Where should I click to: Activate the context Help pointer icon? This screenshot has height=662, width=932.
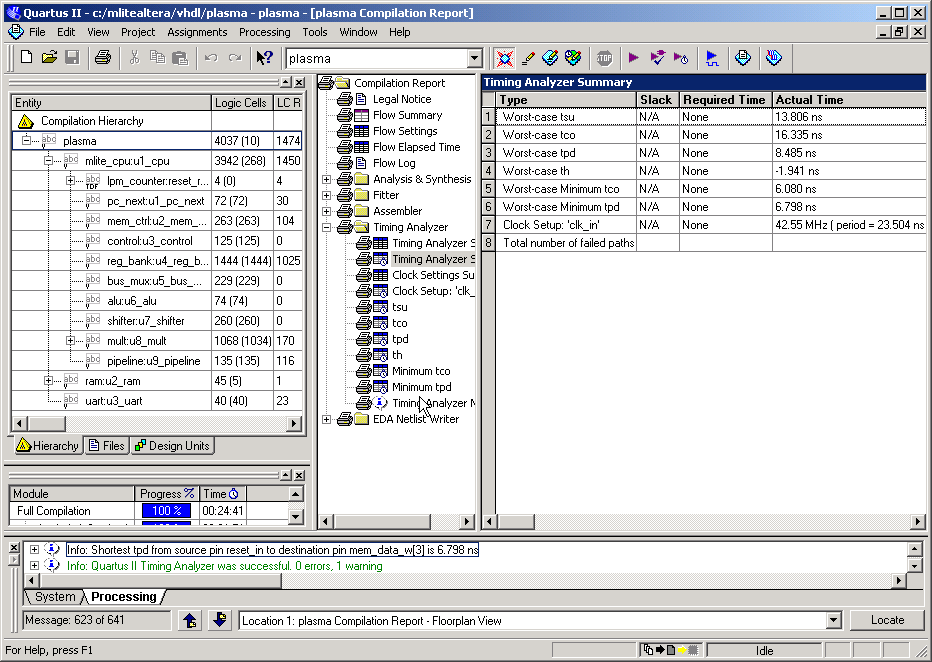click(264, 58)
